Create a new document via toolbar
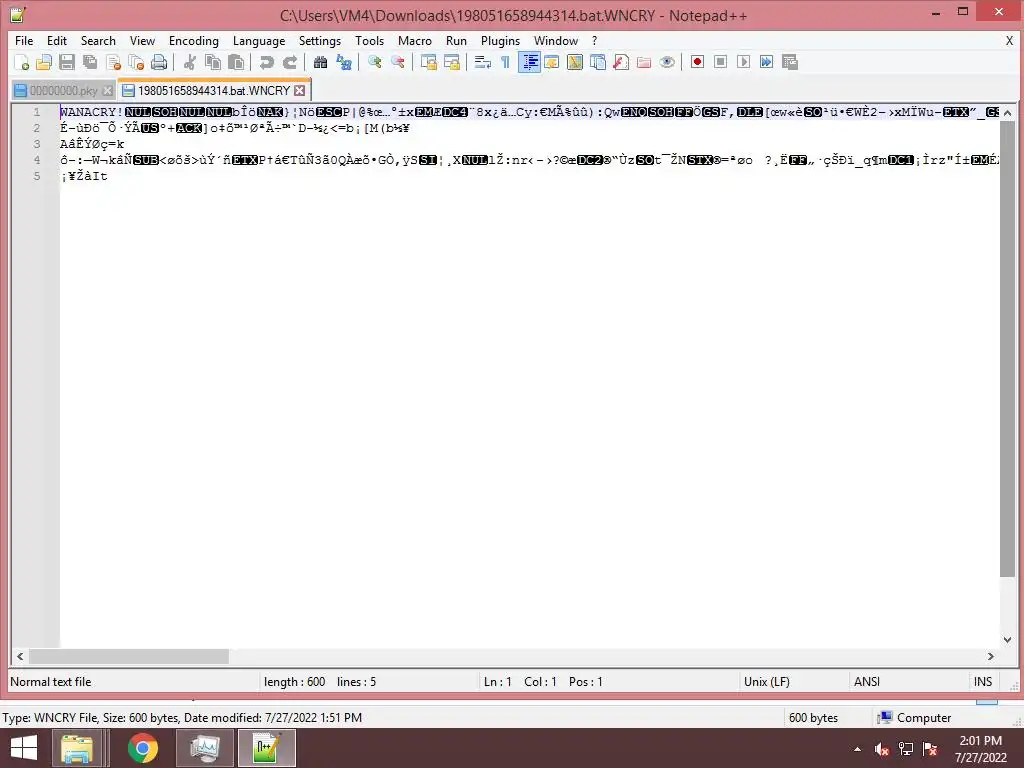This screenshot has width=1024, height=768. (x=22, y=62)
